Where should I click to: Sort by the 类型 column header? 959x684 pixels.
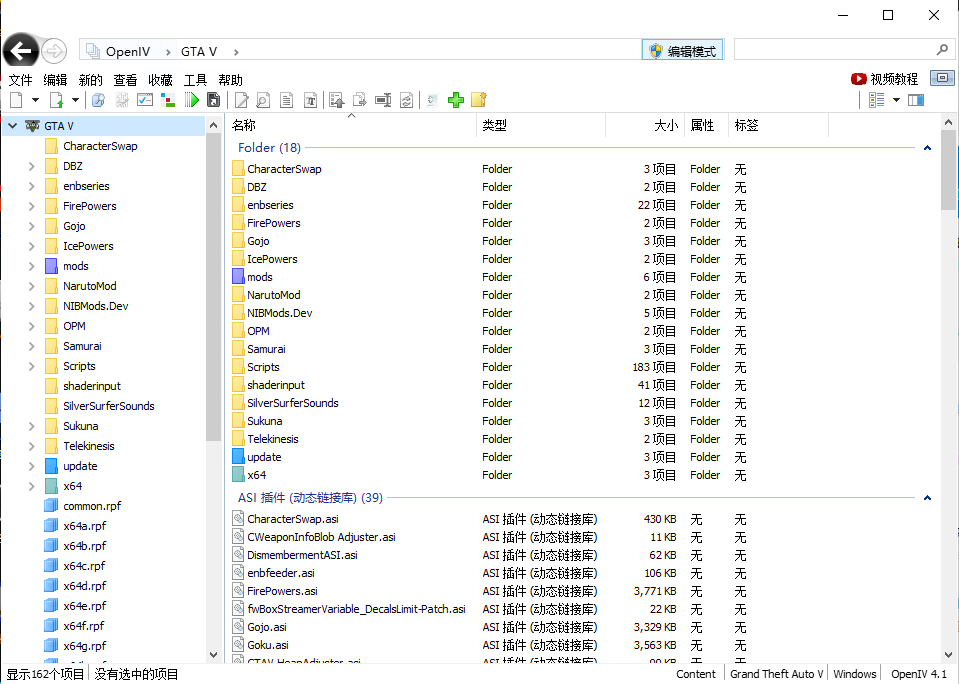point(541,125)
